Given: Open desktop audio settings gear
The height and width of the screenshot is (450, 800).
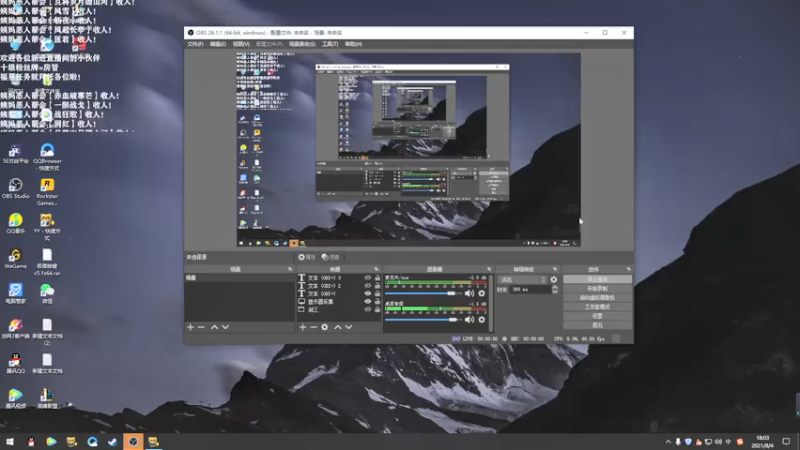Looking at the screenshot, I should [x=481, y=320].
